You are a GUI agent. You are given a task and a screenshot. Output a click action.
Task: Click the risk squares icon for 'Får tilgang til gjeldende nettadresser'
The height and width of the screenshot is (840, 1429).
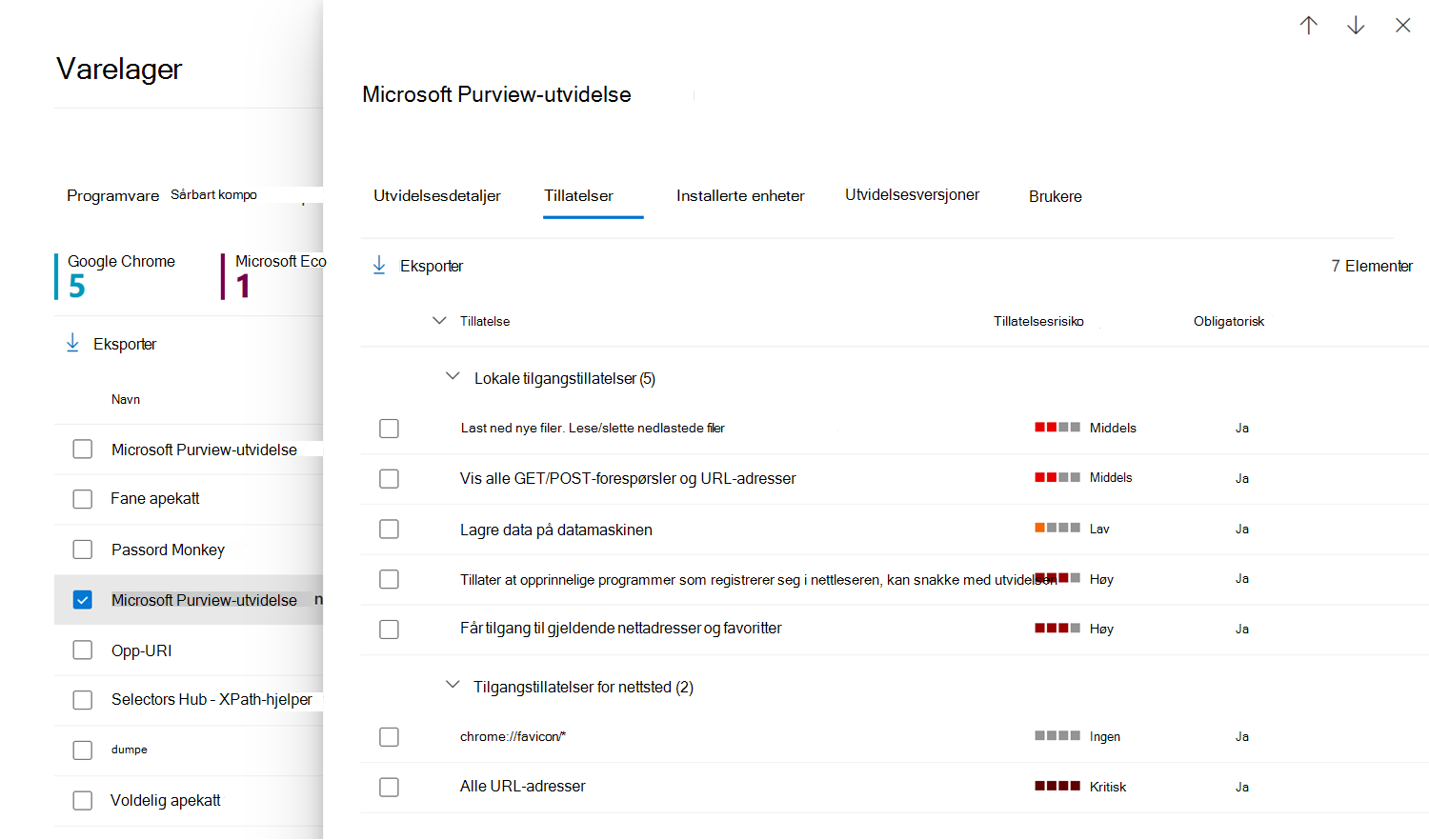click(1057, 629)
